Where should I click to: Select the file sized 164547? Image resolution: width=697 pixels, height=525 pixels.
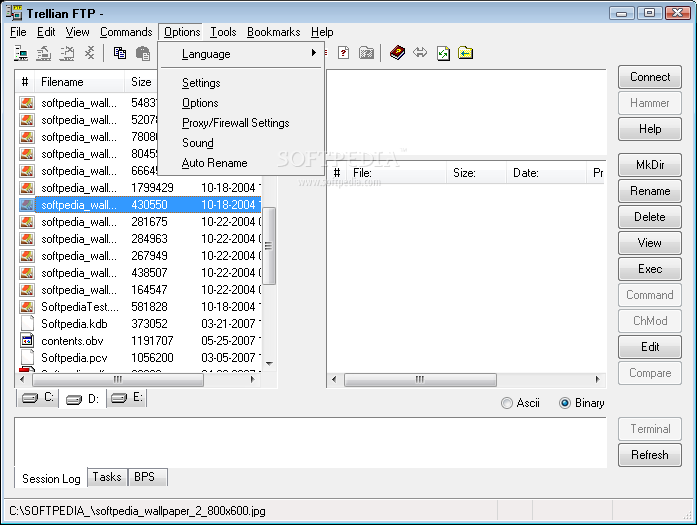point(139,290)
